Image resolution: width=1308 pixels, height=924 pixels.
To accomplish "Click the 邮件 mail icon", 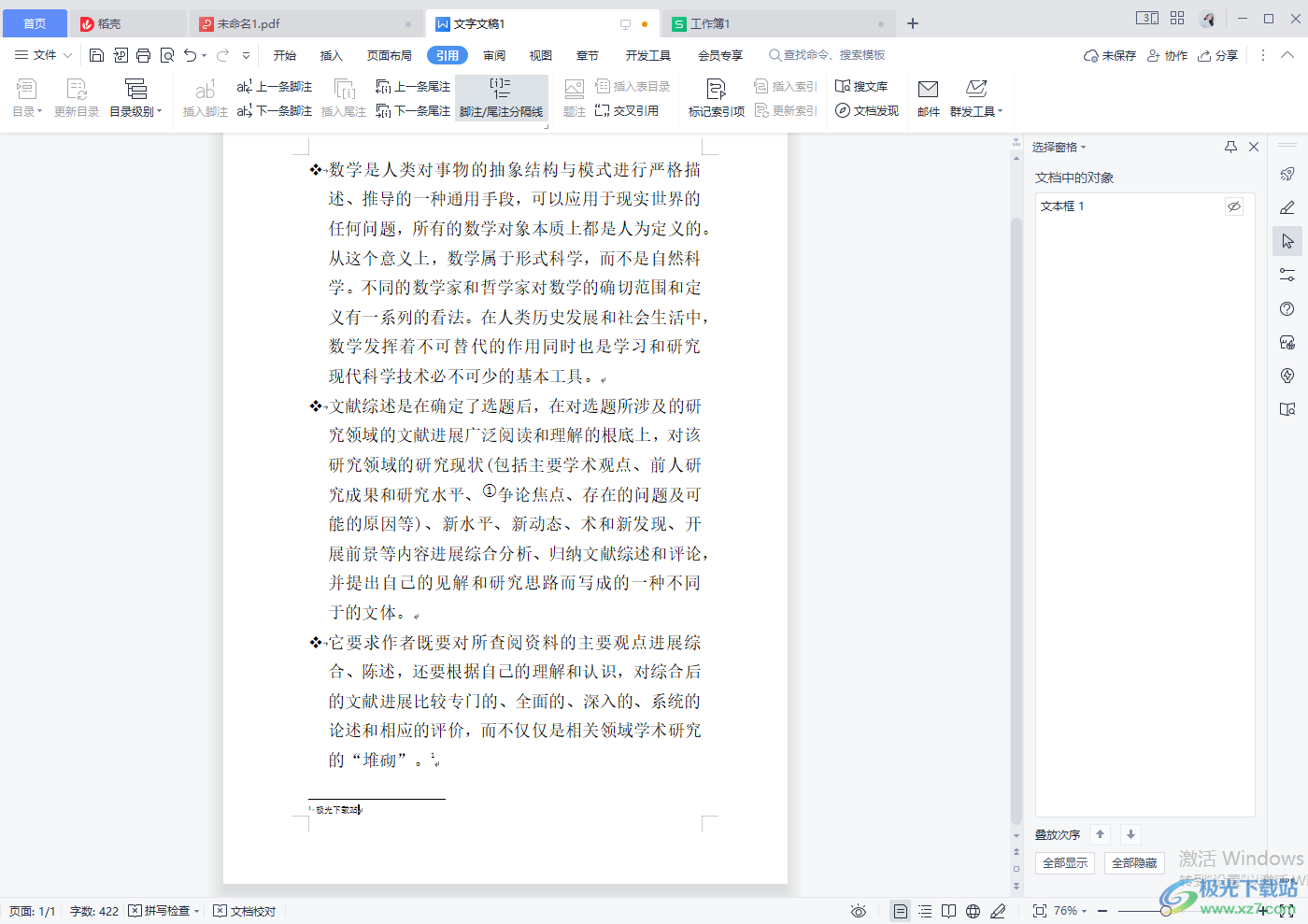I will click(929, 98).
